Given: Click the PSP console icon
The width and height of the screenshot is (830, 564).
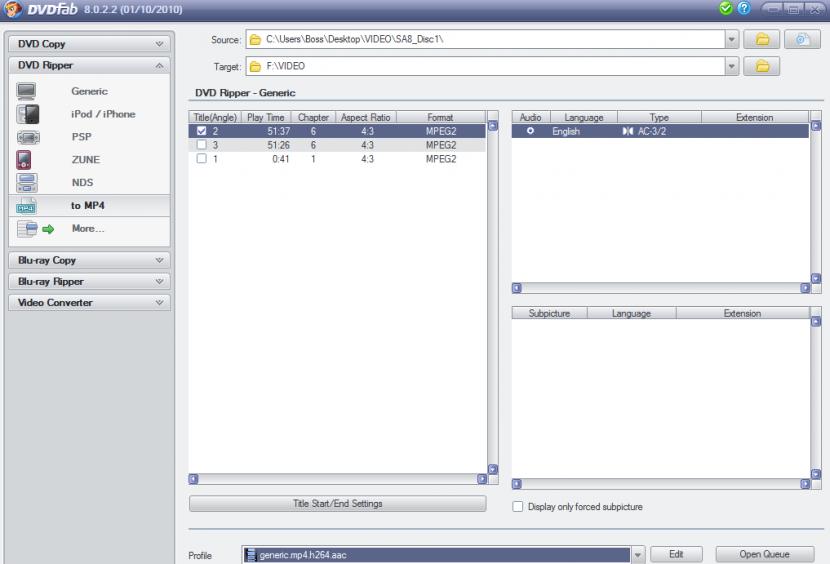Looking at the screenshot, I should (28, 137).
